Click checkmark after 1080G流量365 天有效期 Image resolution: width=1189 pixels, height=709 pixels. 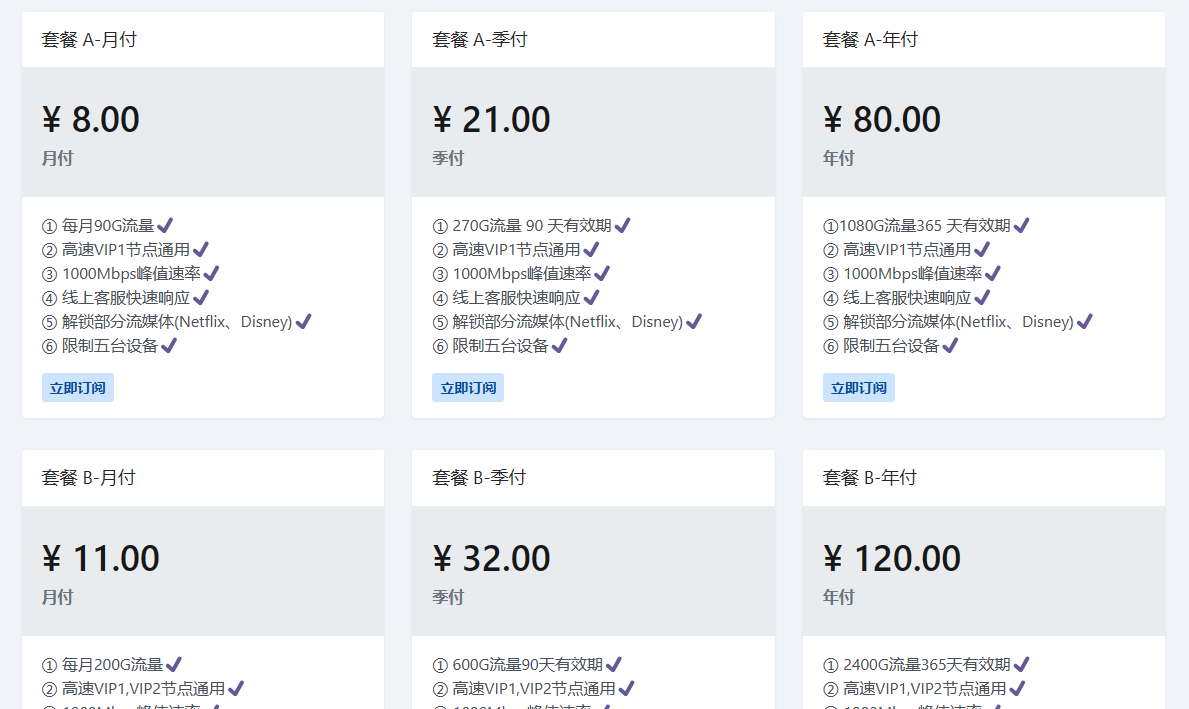(1021, 225)
